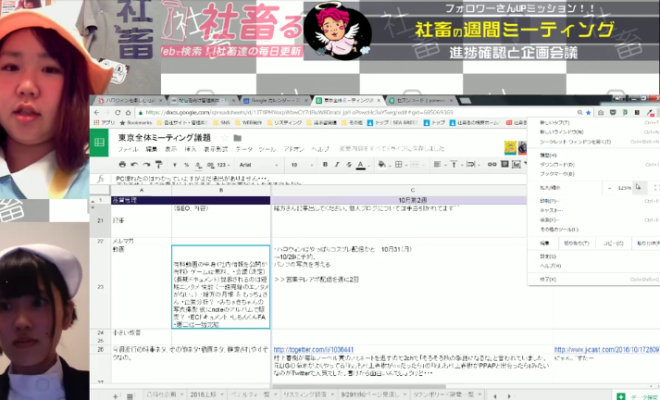Screen dimensions: 660x400
Task: Select 新しいタブ in Chrome menu
Action: click(x=553, y=122)
